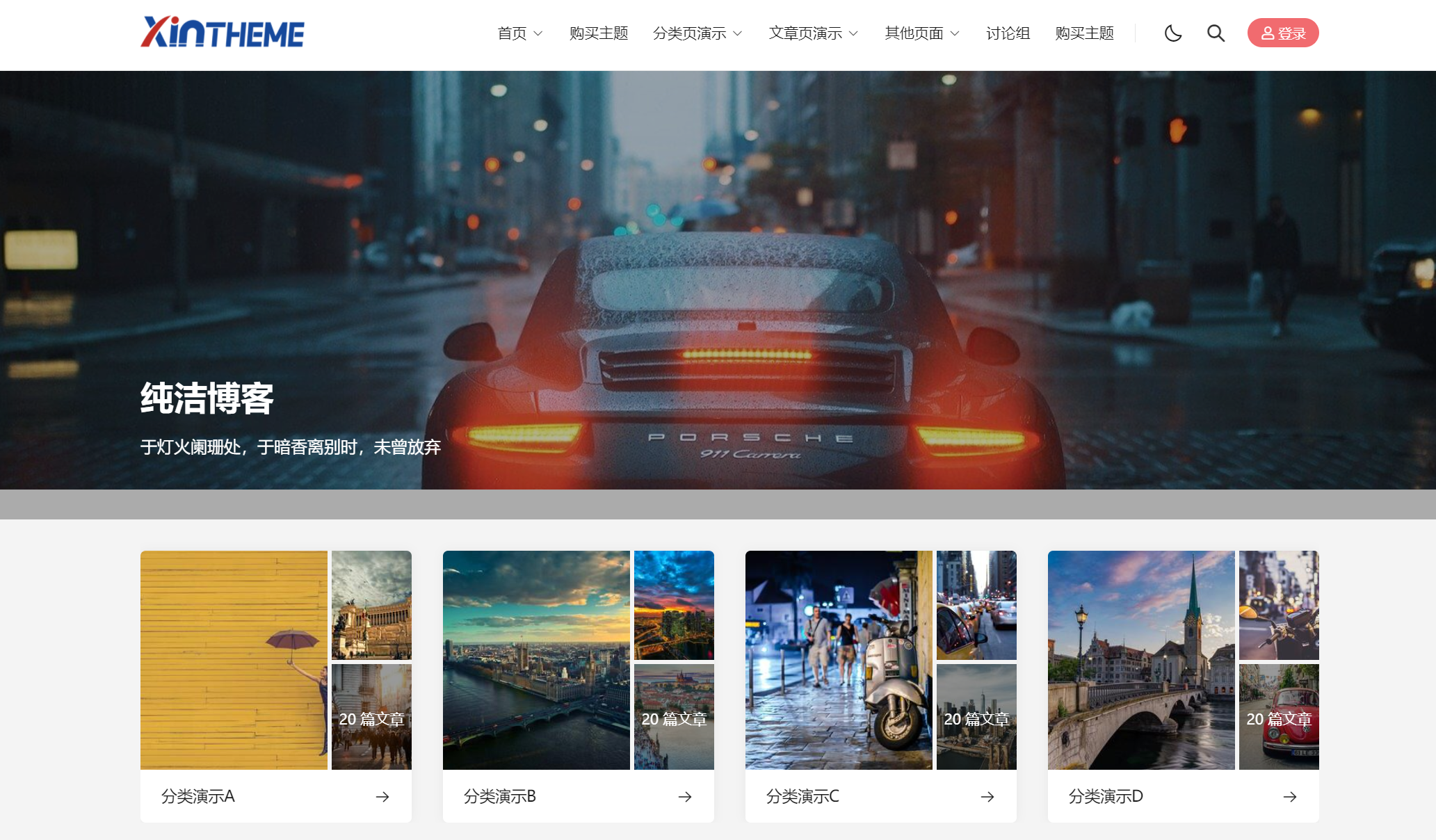Click the 分类演示A arrow icon

click(382, 797)
